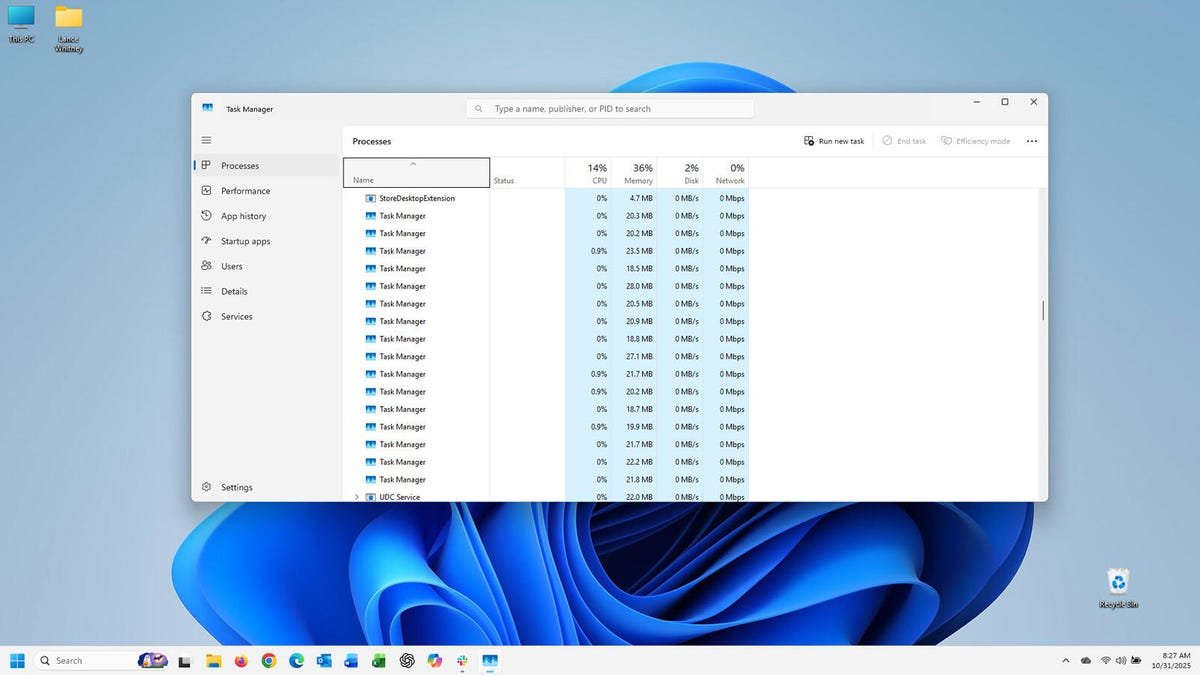Image resolution: width=1200 pixels, height=675 pixels.
Task: Open the more options ellipsis menu
Action: coord(1032,141)
